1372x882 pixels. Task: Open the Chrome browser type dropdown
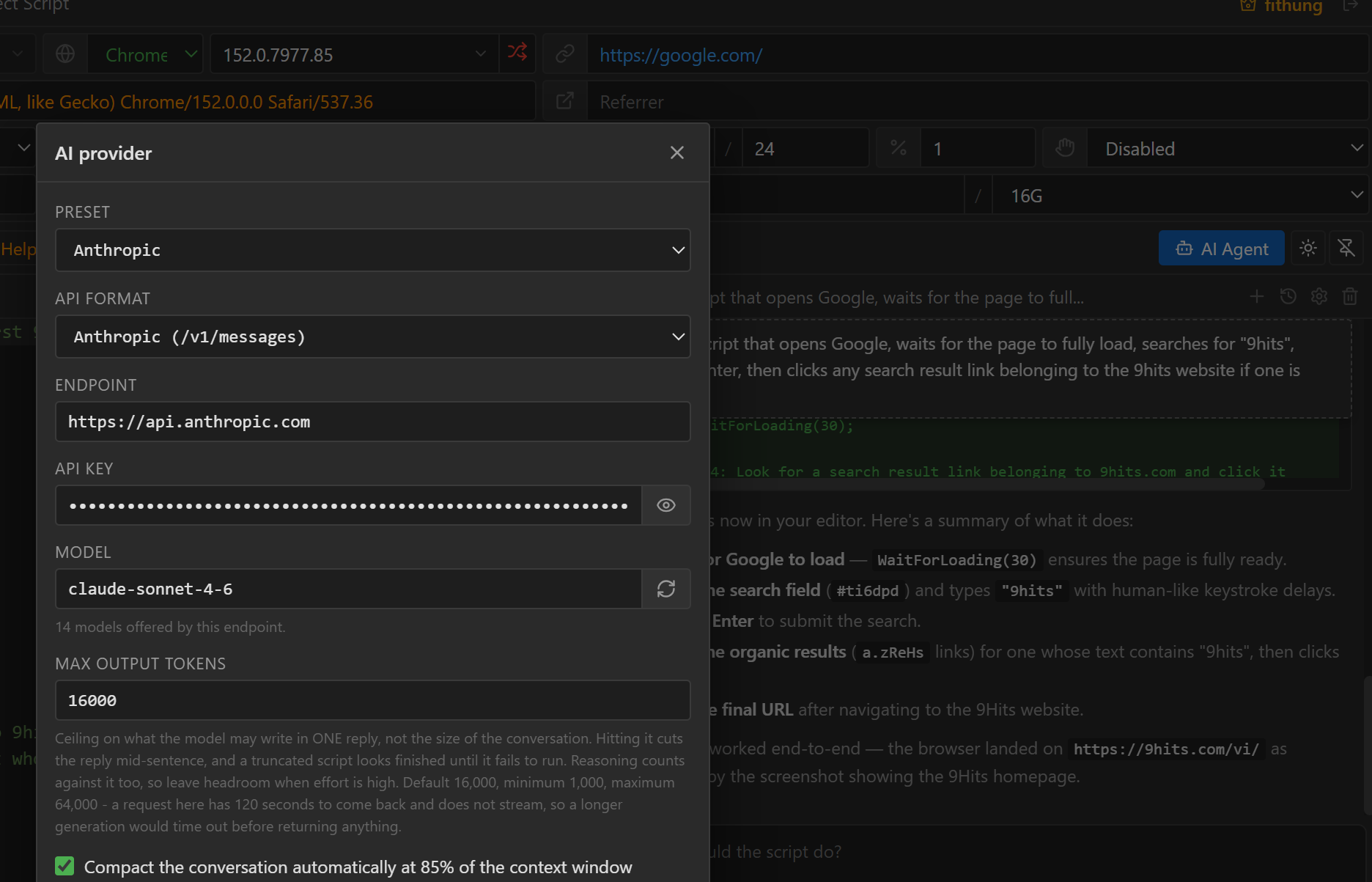[145, 54]
